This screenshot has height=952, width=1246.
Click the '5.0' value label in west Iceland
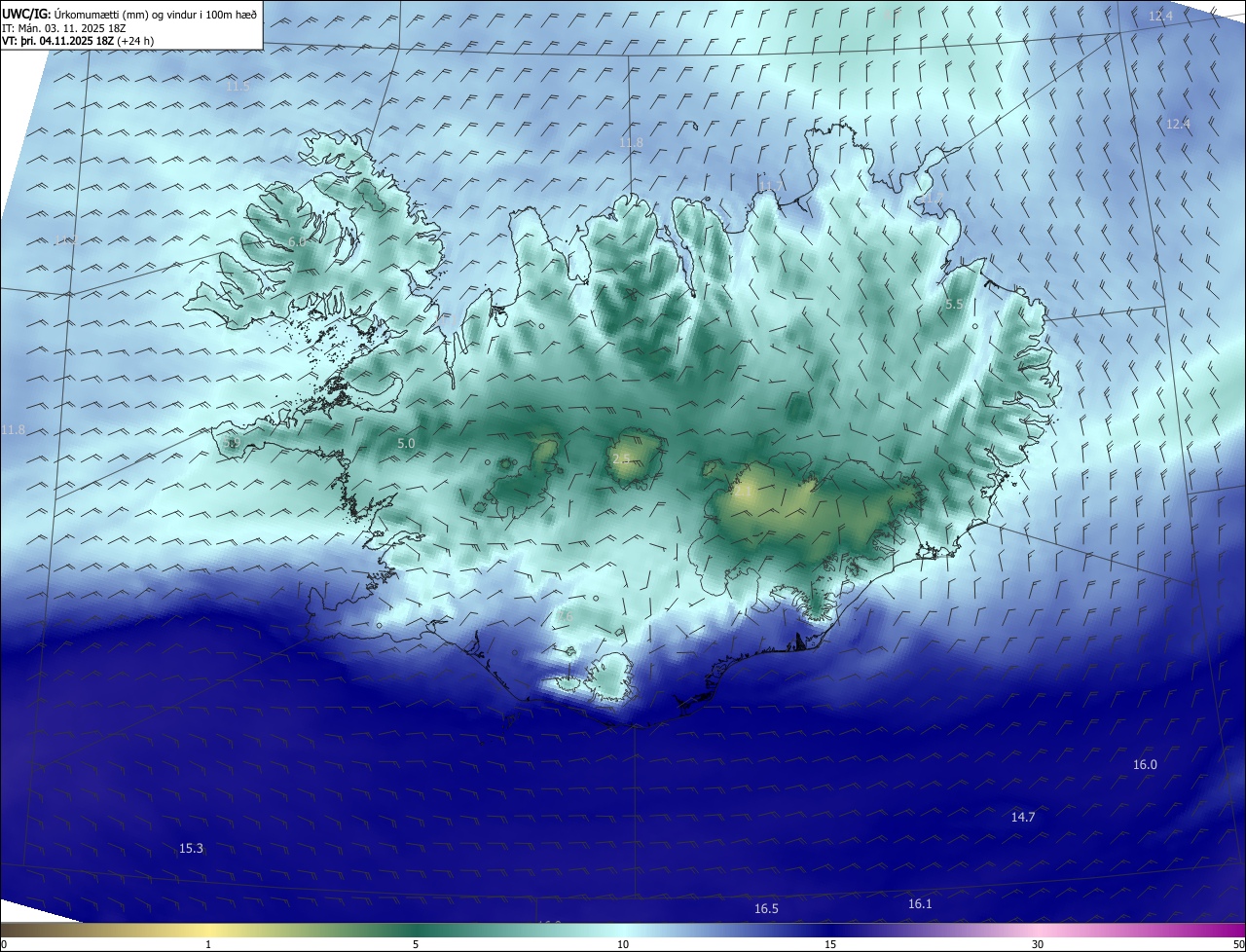[x=407, y=443]
